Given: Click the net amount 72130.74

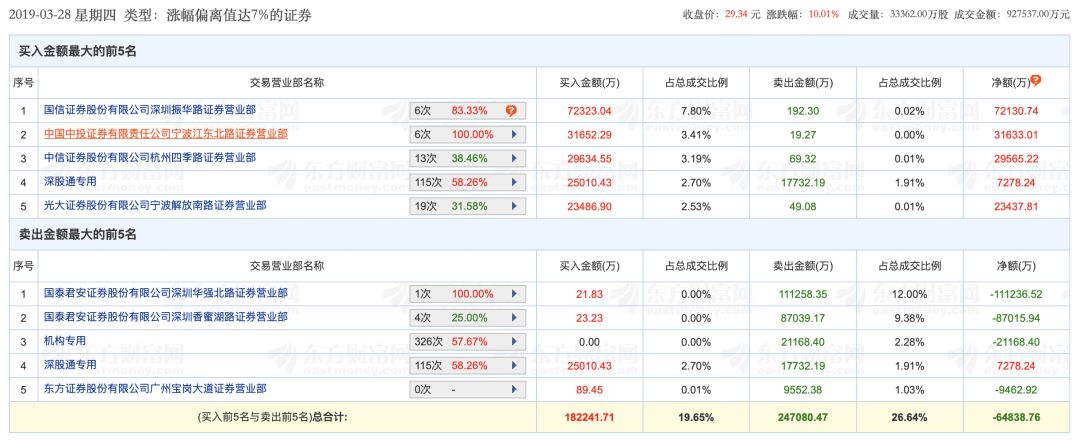Looking at the screenshot, I should pos(1016,111).
